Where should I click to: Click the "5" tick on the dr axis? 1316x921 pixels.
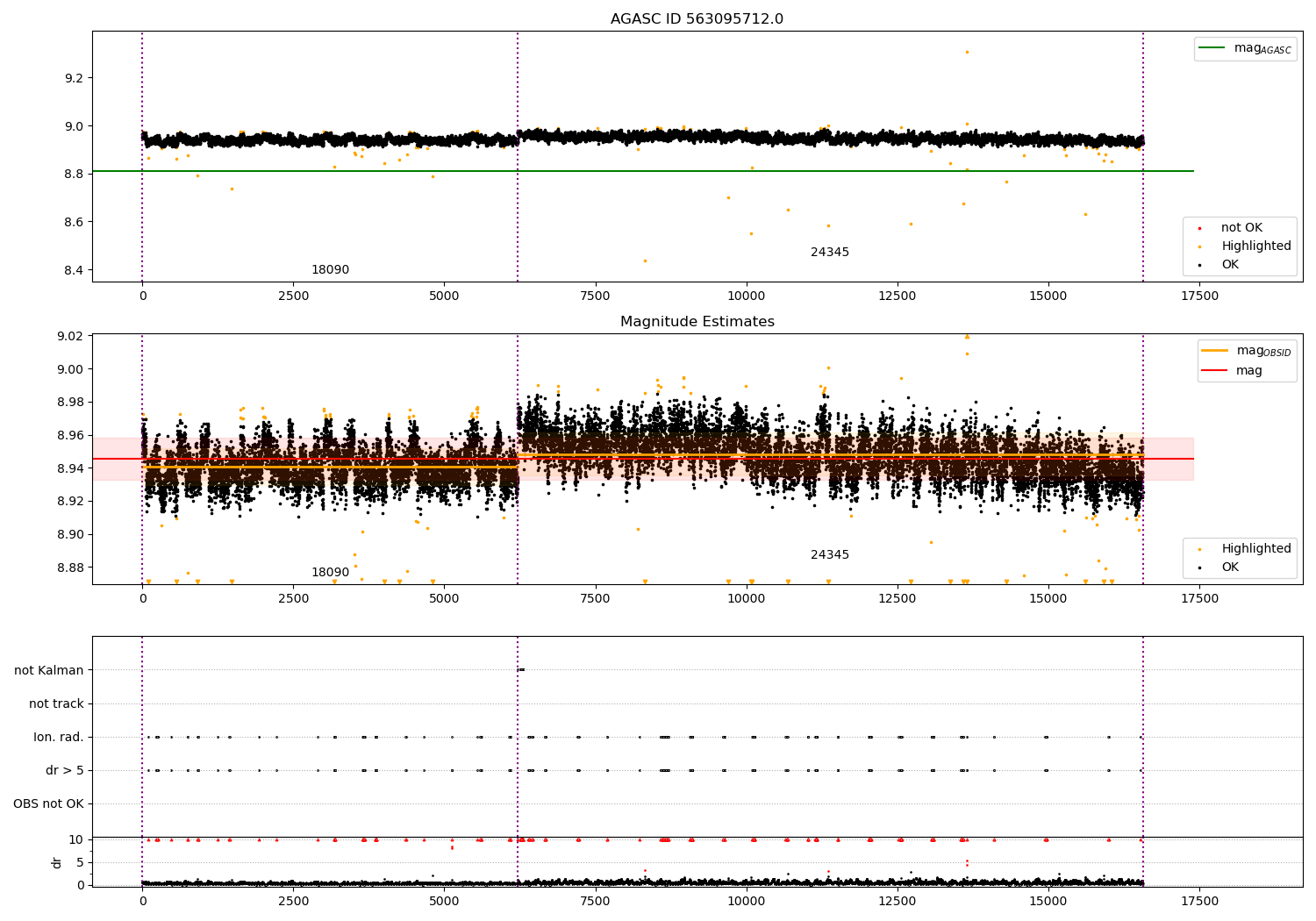pyautogui.click(x=80, y=862)
